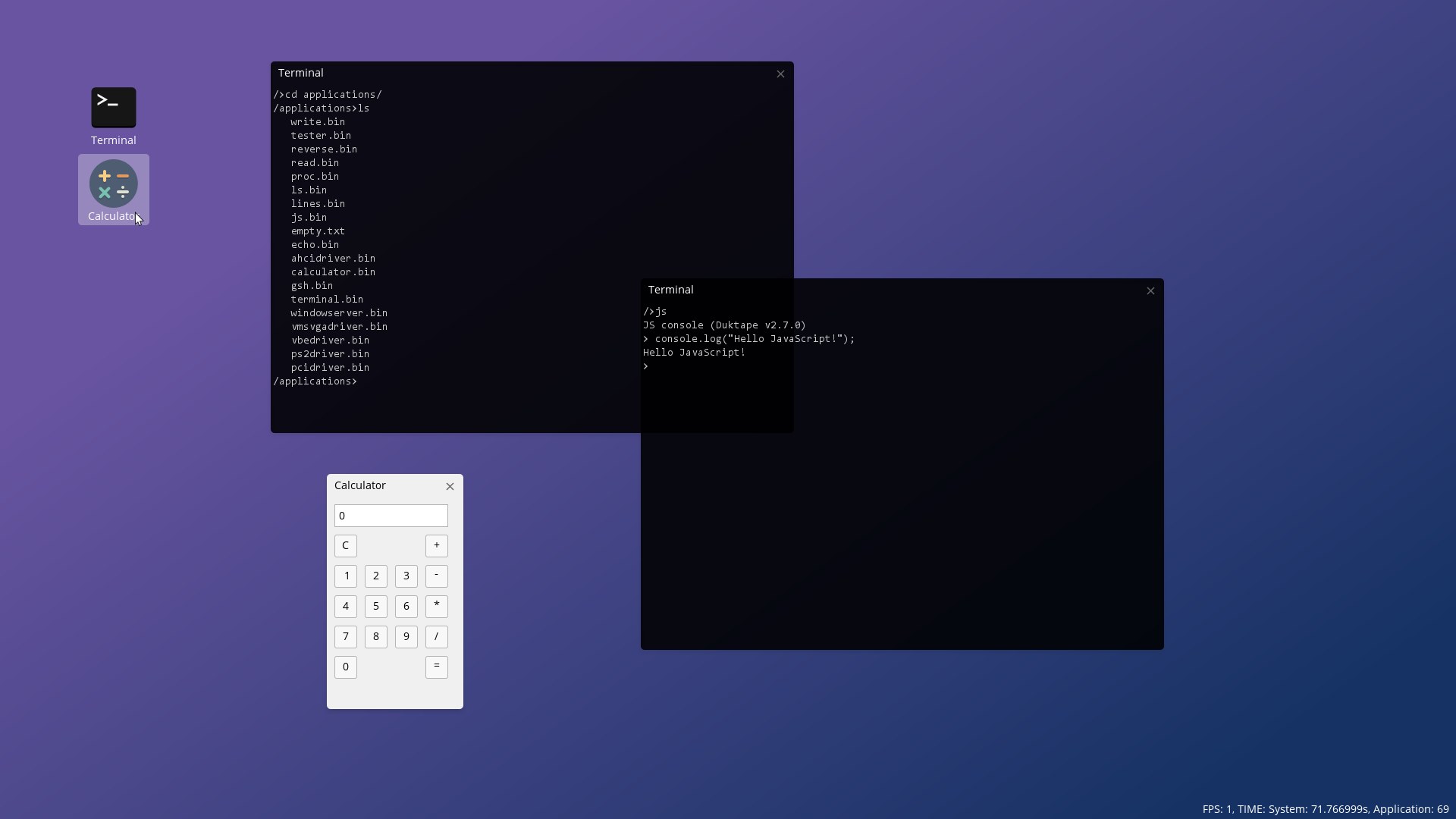Close the Calculator window
The image size is (1456, 819).
pyautogui.click(x=450, y=486)
